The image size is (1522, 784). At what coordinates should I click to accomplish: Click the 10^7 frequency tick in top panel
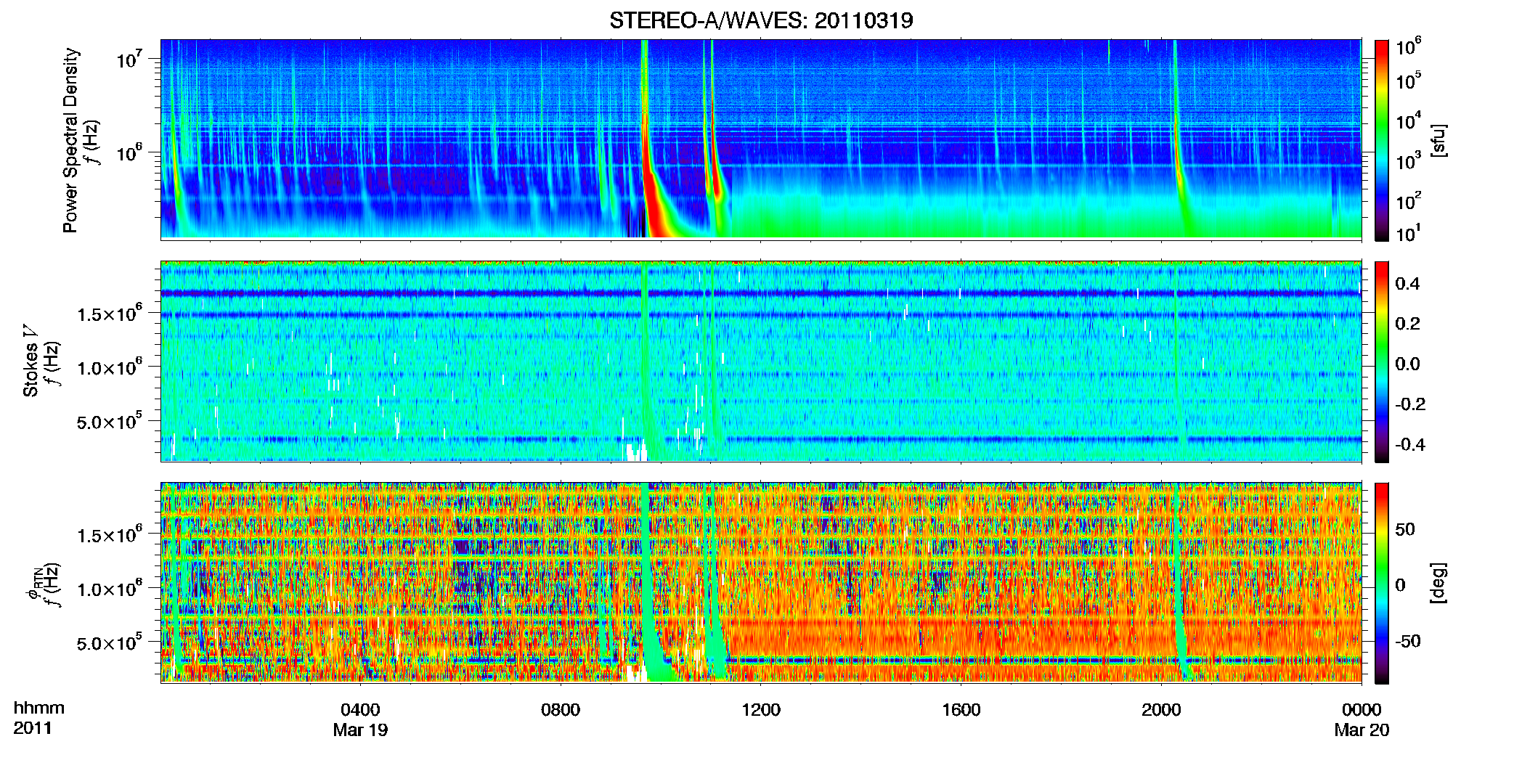point(129,58)
